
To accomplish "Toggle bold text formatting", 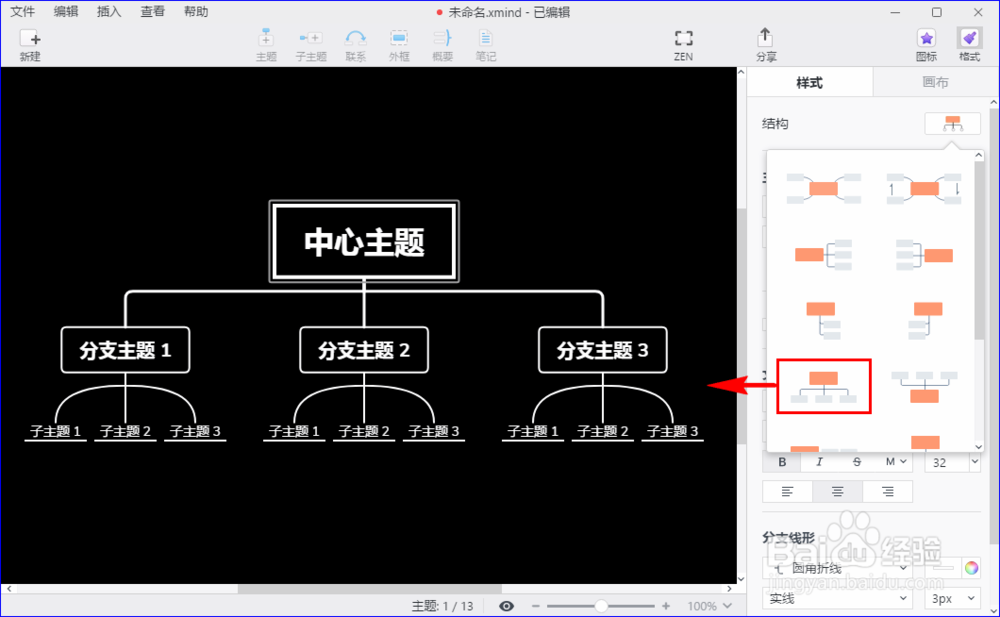I will pyautogui.click(x=782, y=461).
